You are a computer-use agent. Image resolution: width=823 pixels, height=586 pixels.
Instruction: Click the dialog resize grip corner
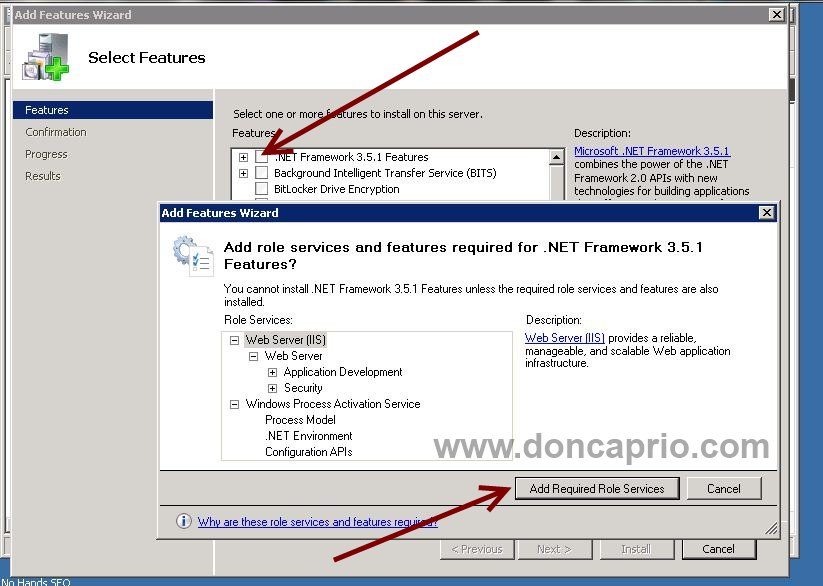click(771, 529)
